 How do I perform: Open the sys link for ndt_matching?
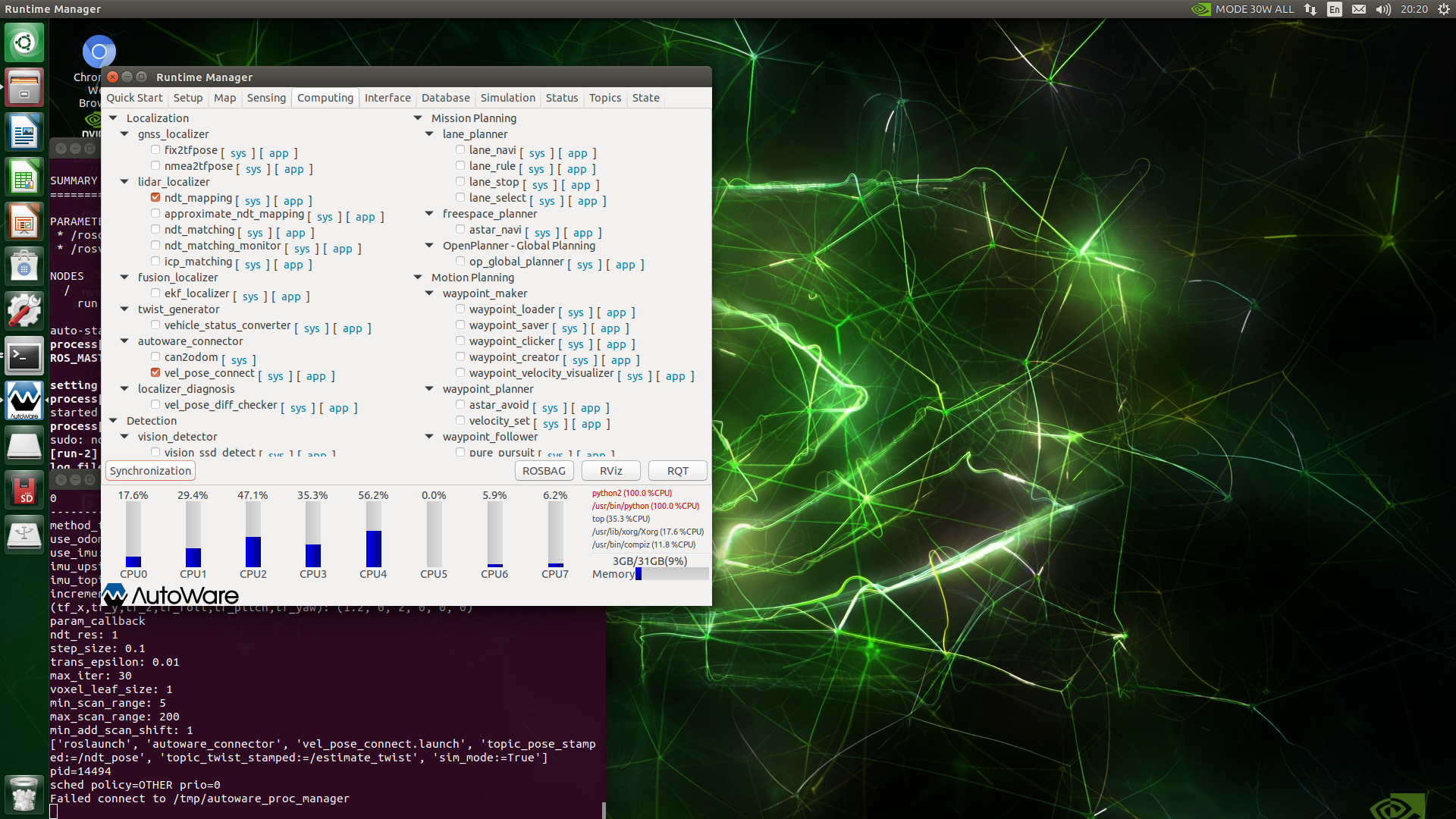pos(255,233)
